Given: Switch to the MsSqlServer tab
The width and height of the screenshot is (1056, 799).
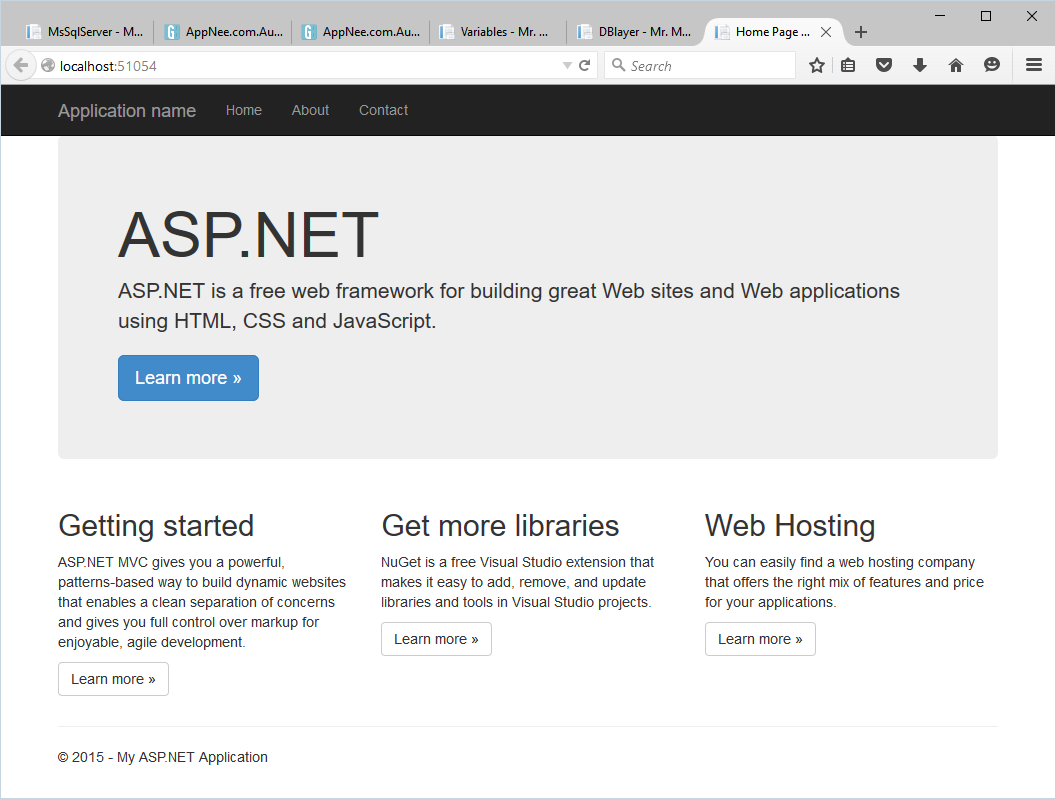Looking at the screenshot, I should (x=85, y=32).
